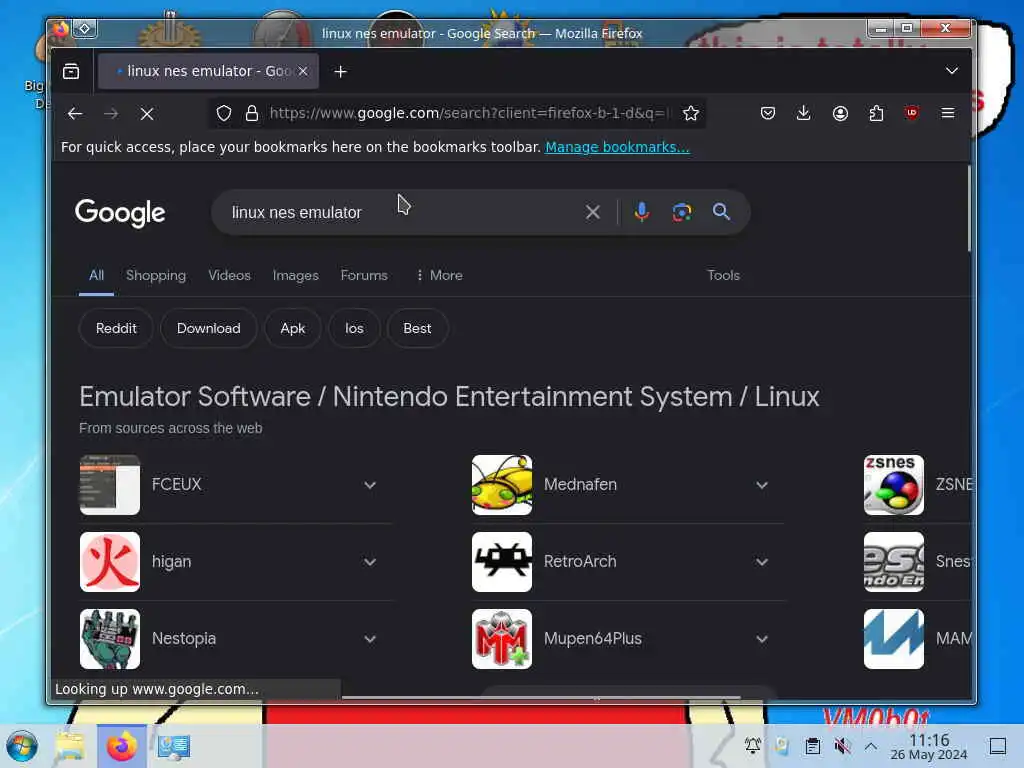Open the RetroArch thumbnail
Screen dimensions: 1024x768
coord(502,562)
